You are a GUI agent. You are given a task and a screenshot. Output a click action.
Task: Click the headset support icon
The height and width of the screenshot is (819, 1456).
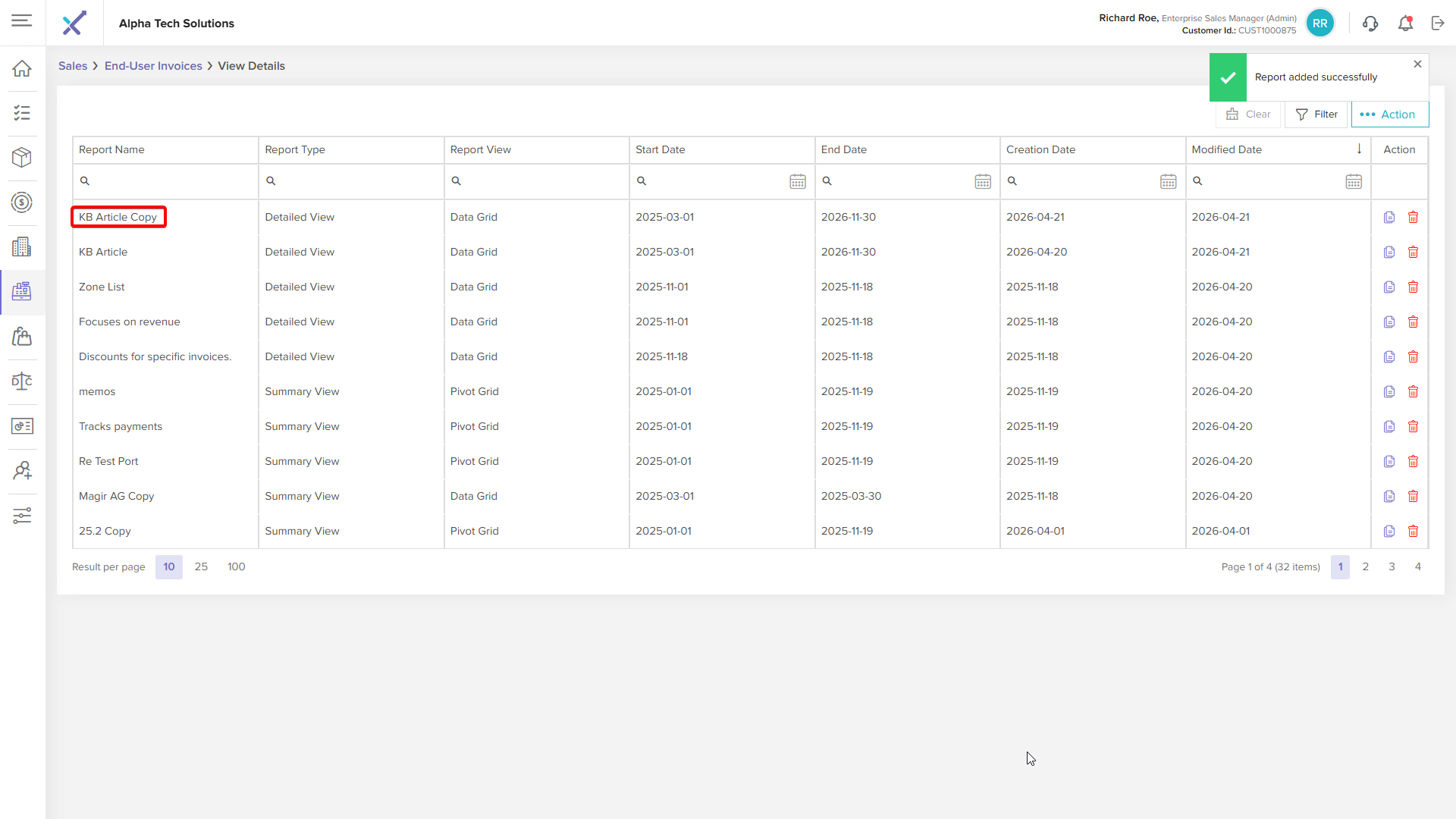click(x=1370, y=24)
